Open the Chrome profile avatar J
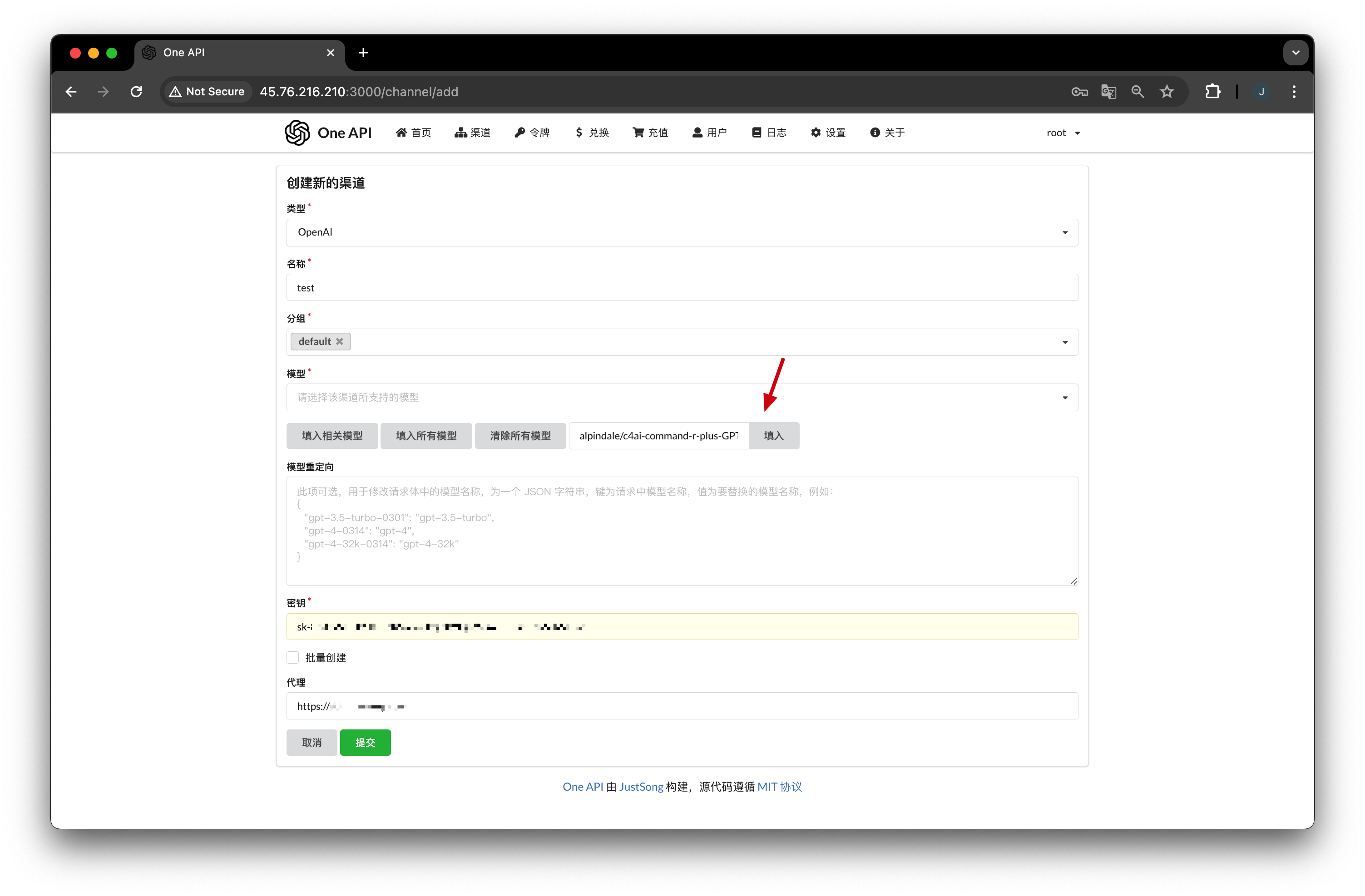1365x896 pixels. pyautogui.click(x=1261, y=92)
